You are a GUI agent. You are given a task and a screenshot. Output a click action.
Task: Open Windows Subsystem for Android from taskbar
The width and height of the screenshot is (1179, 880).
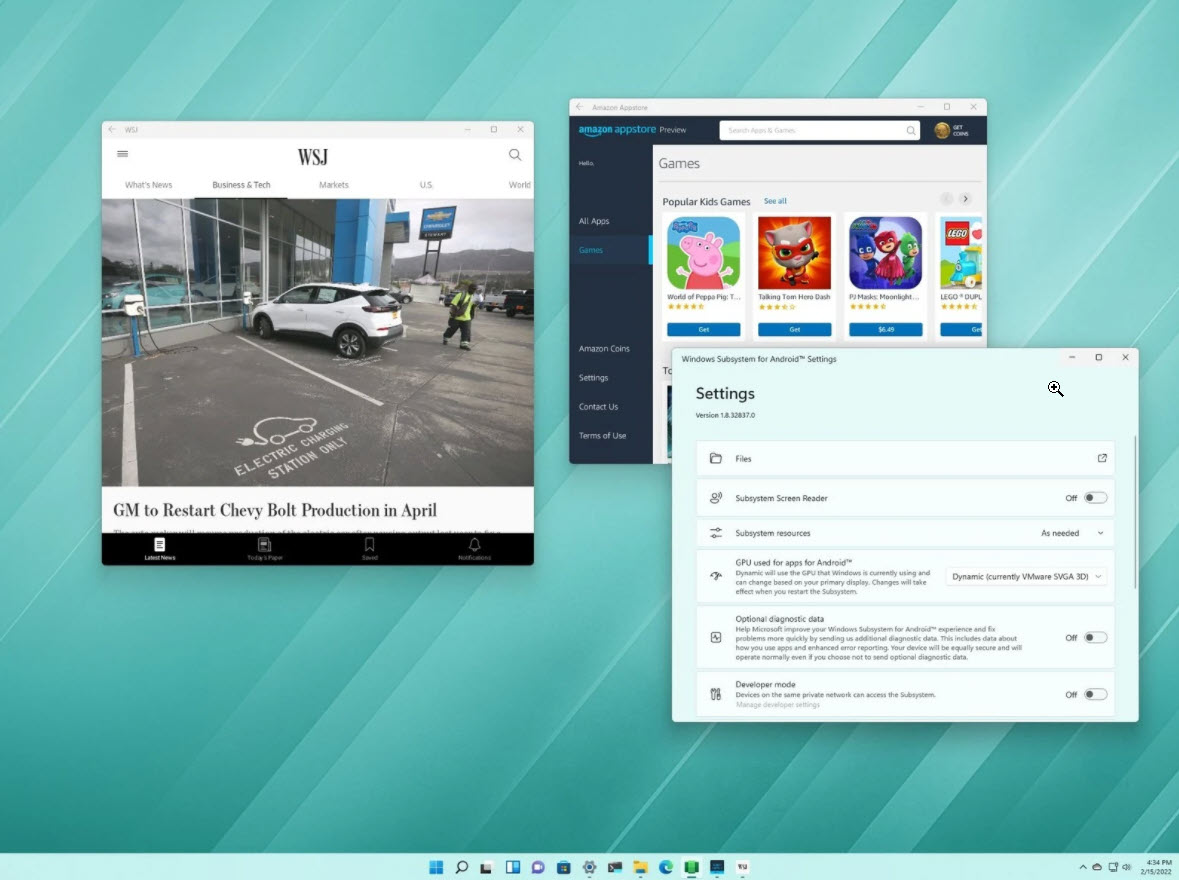coord(690,867)
